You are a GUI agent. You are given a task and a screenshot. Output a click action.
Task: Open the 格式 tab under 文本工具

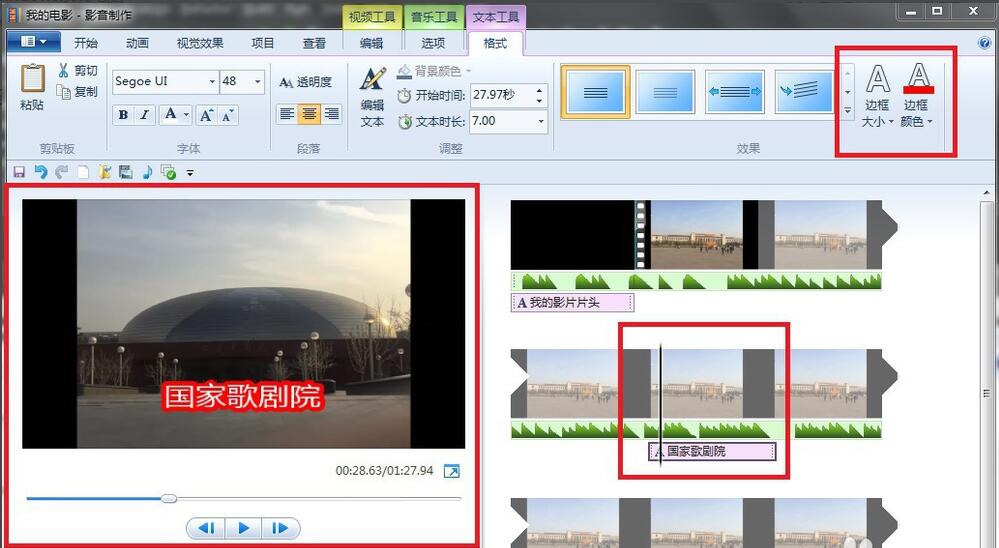(495, 43)
